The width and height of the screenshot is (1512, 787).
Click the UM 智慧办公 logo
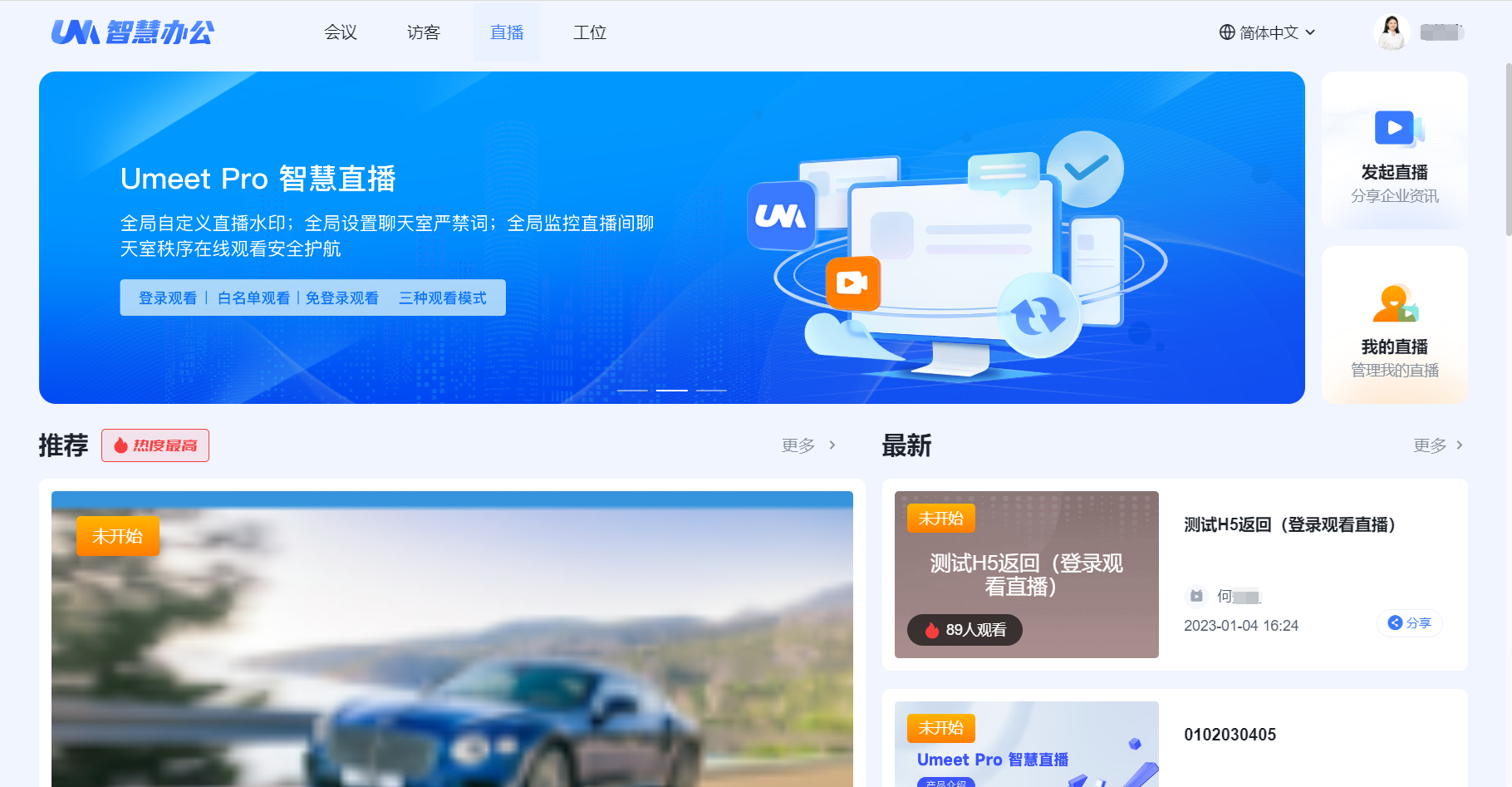(x=132, y=32)
